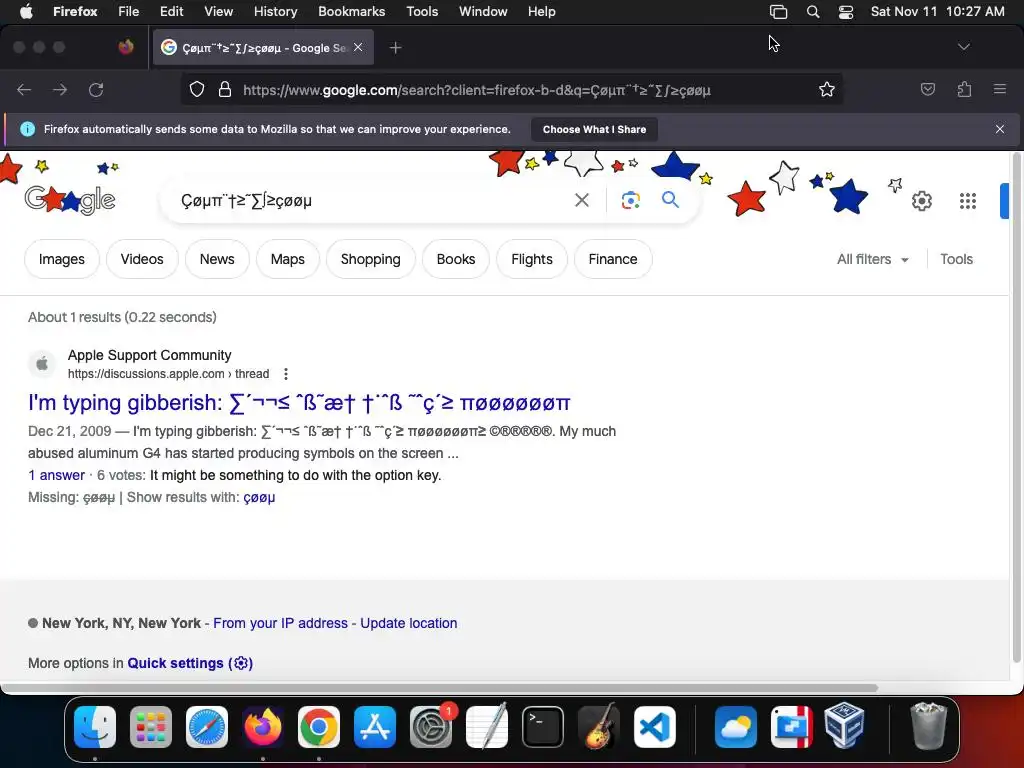
Task: Open tracking protection shield icon
Action: [197, 89]
